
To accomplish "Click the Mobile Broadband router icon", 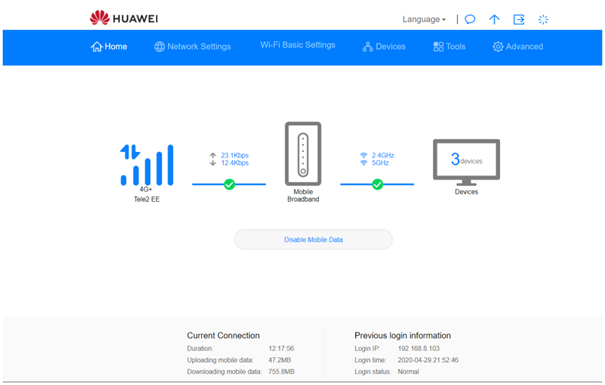I will [x=303, y=154].
